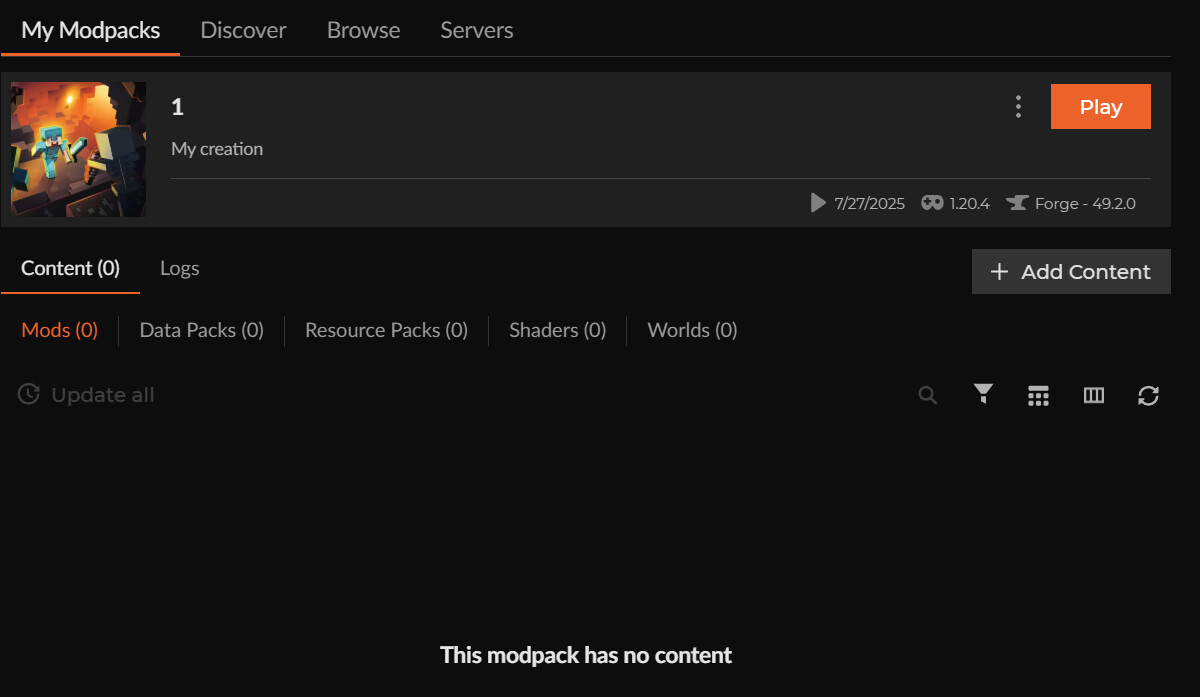This screenshot has width=1200, height=697.
Task: Open the Browse tab
Action: click(x=363, y=30)
